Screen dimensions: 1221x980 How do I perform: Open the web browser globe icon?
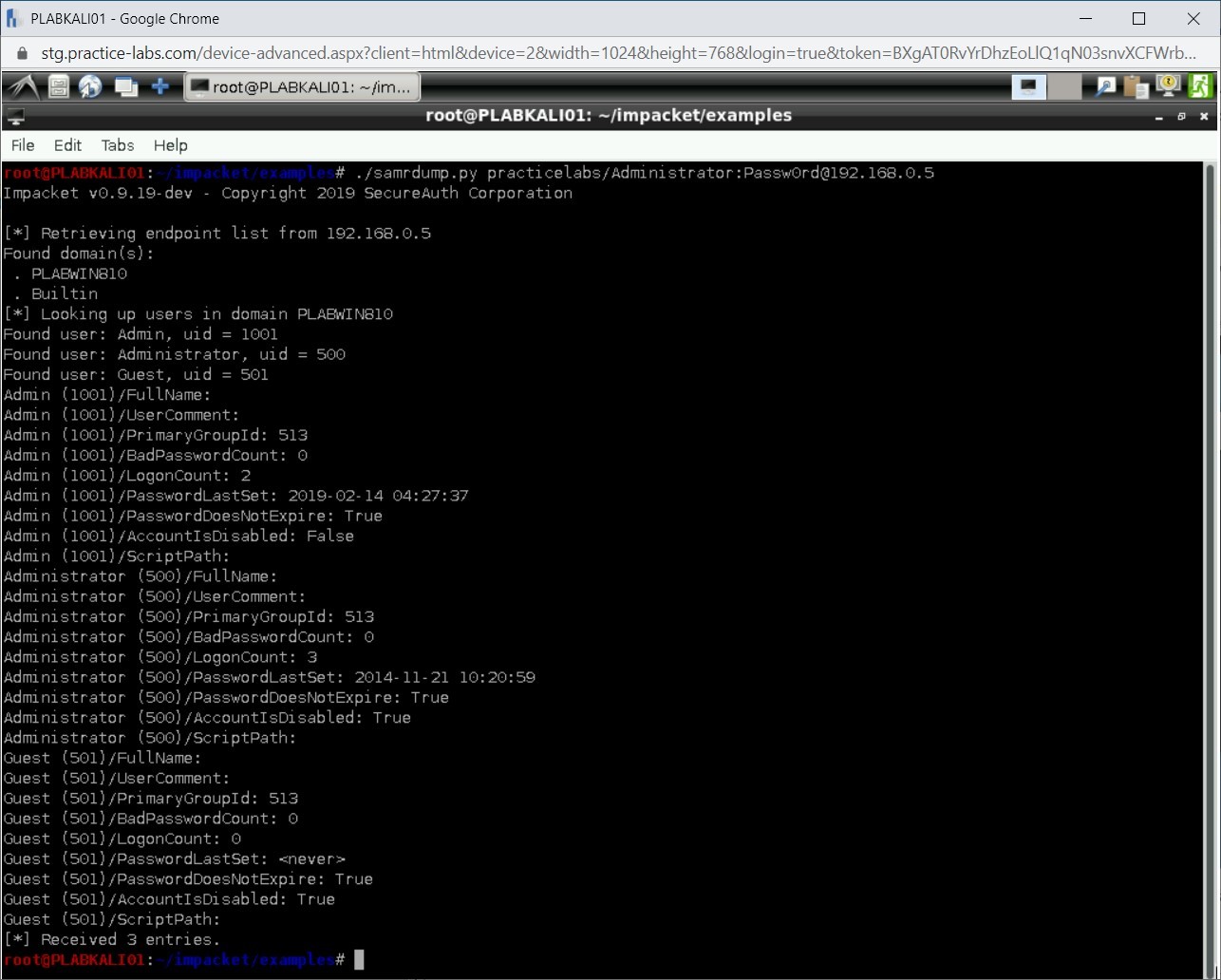tap(90, 87)
